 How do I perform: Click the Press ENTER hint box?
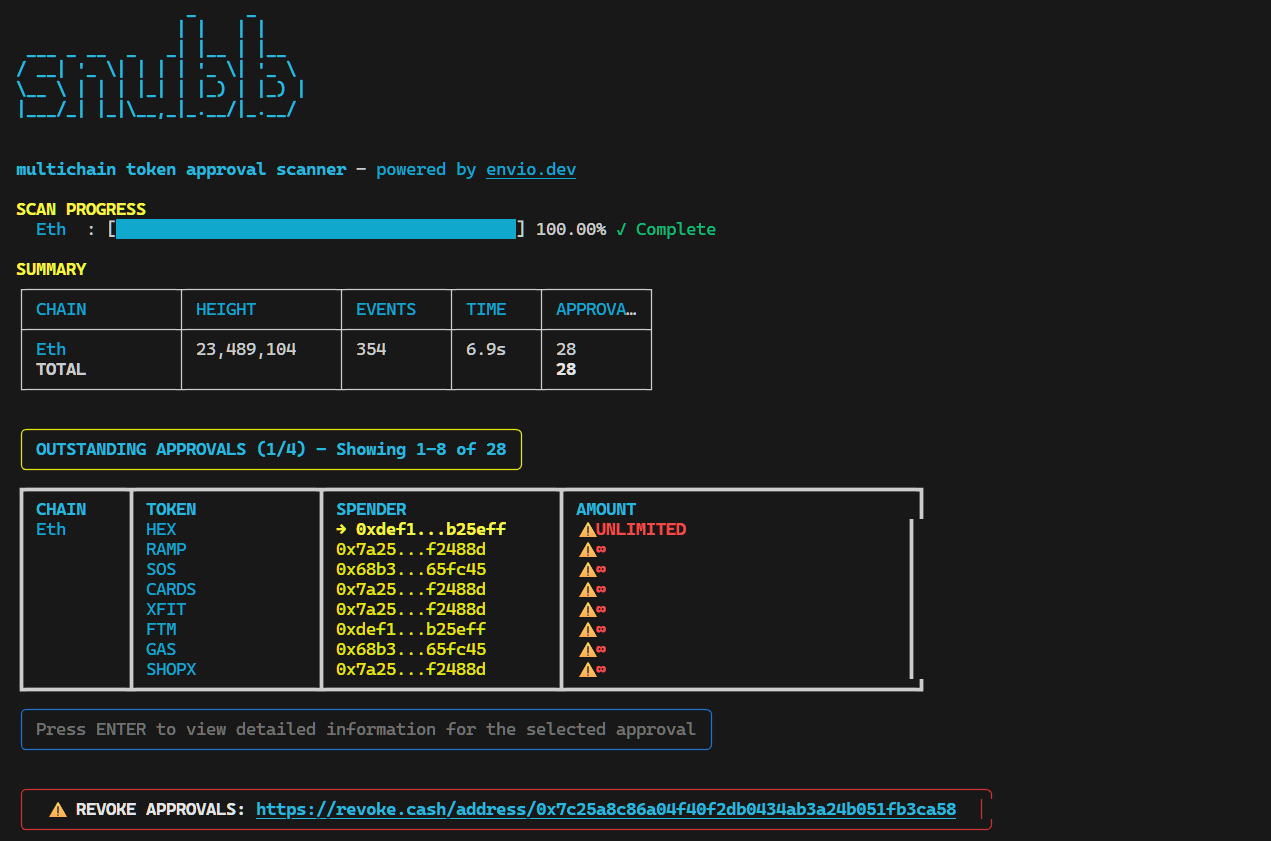(x=365, y=730)
